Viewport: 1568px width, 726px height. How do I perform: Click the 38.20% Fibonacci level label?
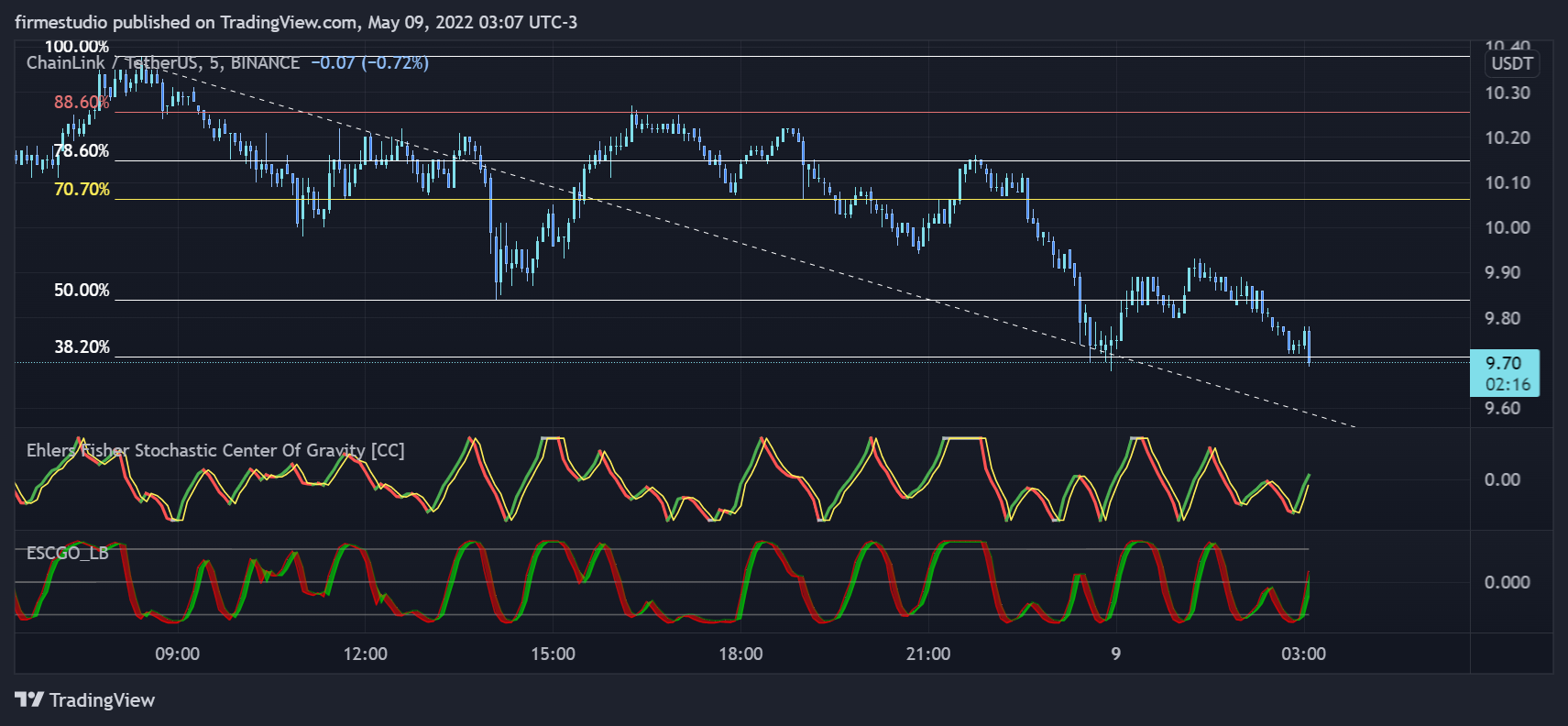coord(82,347)
